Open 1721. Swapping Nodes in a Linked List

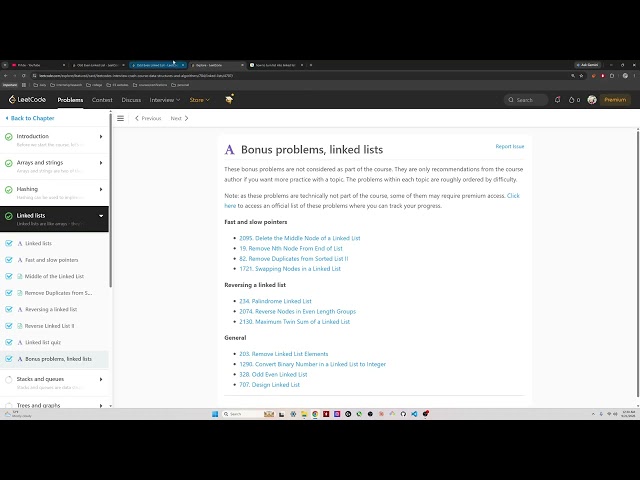click(x=290, y=269)
